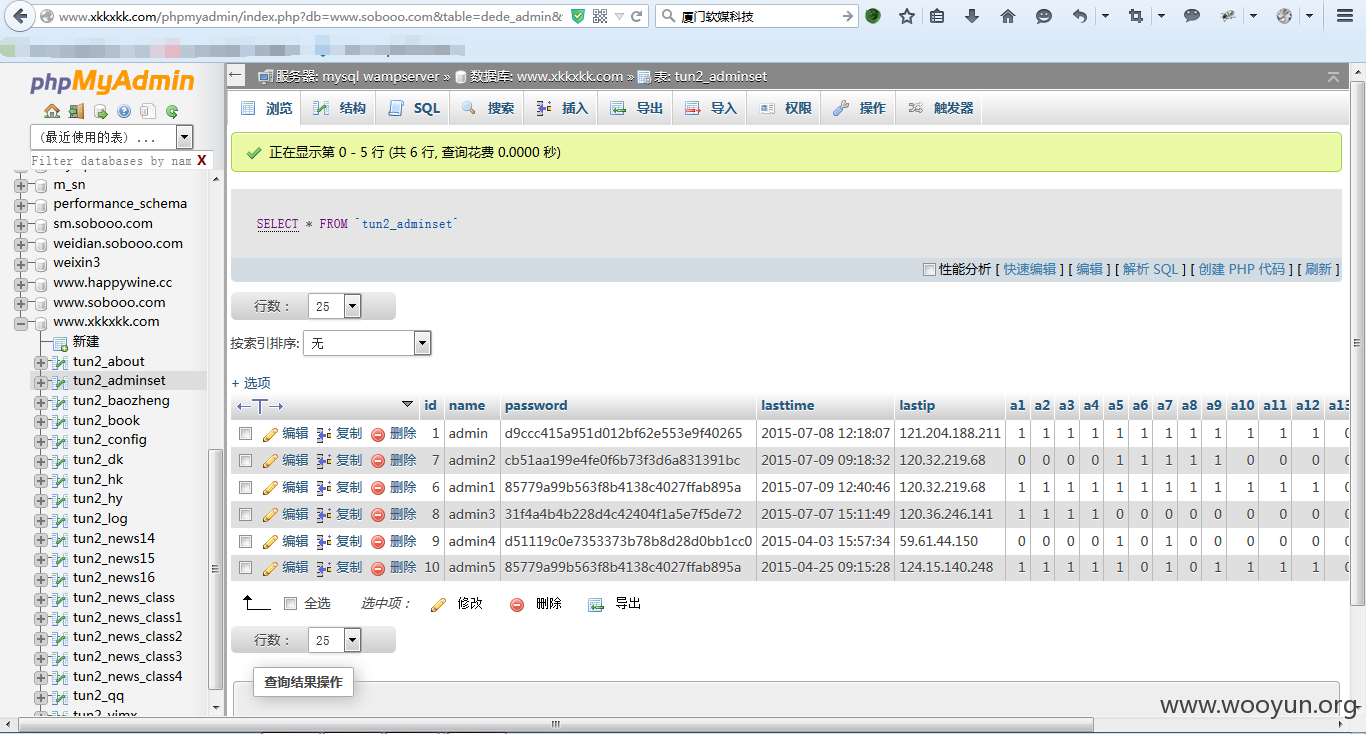This screenshot has width=1366, height=734.
Task: Click the phpMyAdmin logout door icon
Action: (x=76, y=111)
